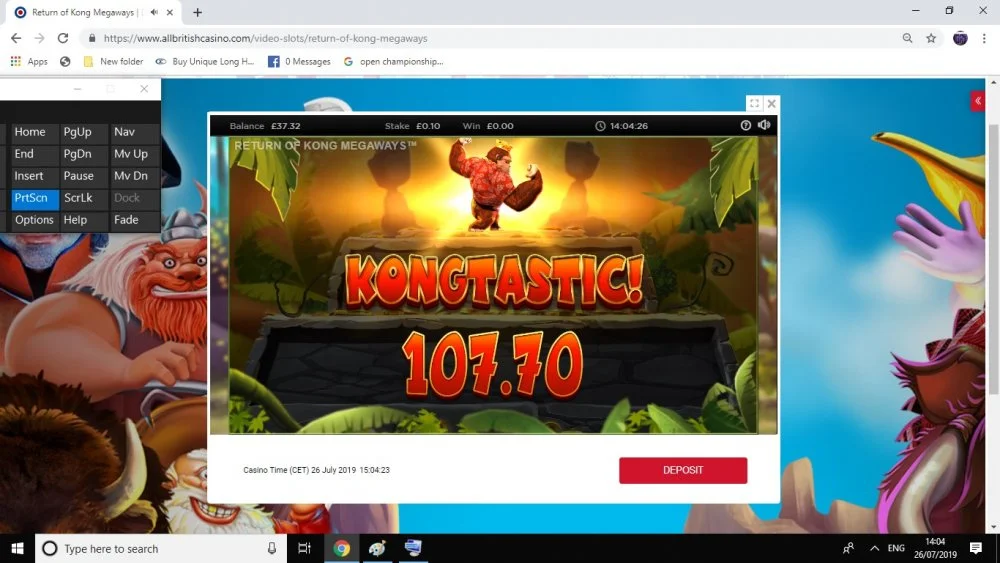Click the 107.70 win amount
The image size is (1000, 563).
coord(493,365)
